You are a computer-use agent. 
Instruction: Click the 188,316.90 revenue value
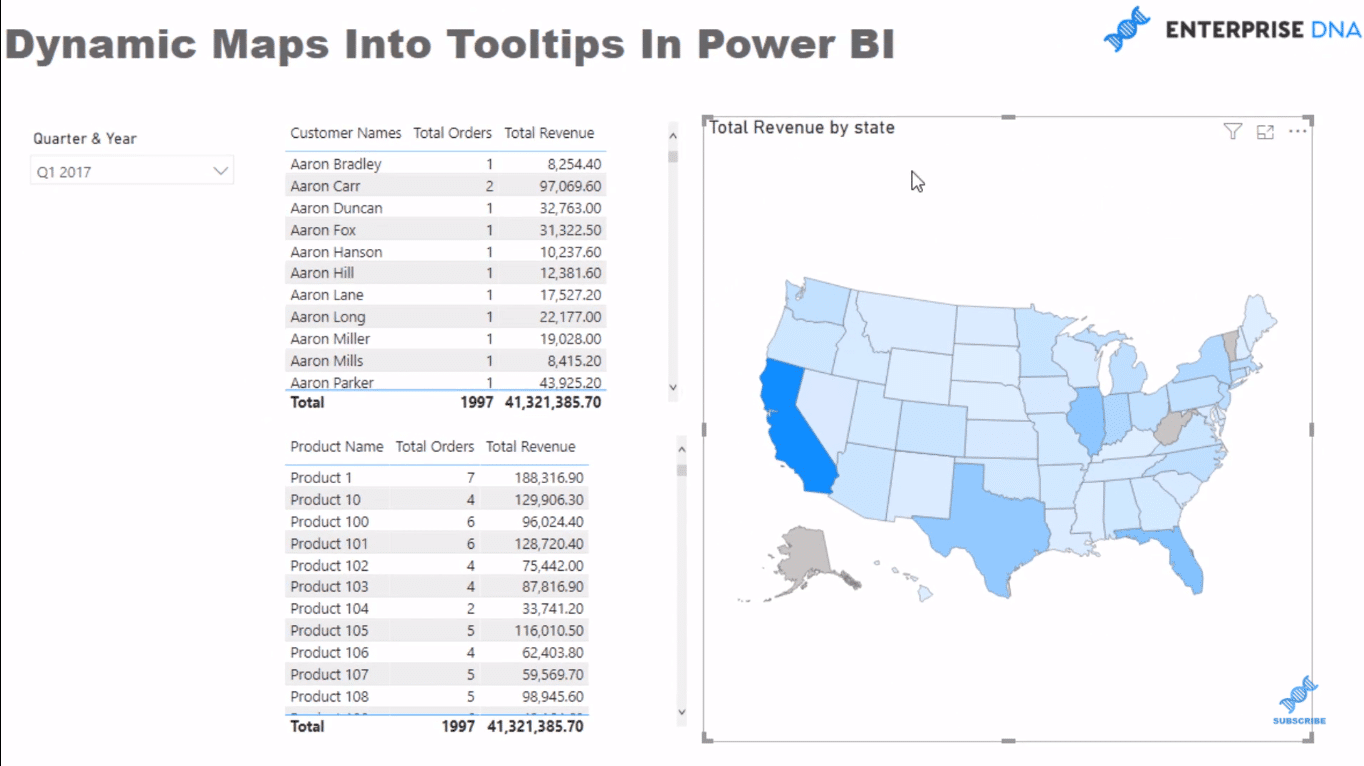[x=549, y=478]
